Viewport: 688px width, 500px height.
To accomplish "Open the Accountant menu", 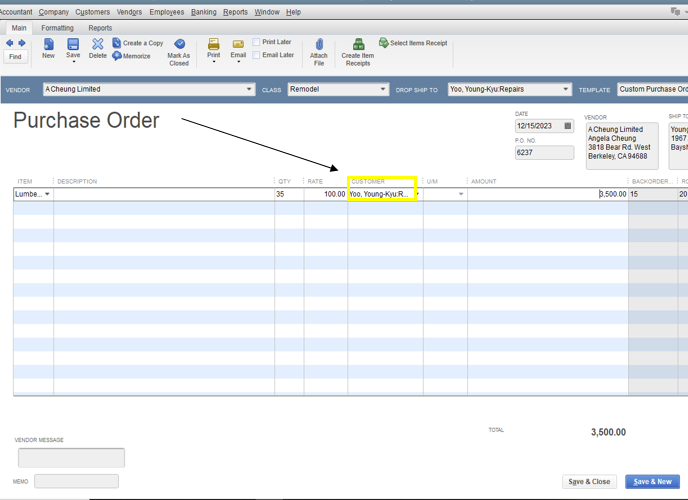I will pyautogui.click(x=16, y=12).
